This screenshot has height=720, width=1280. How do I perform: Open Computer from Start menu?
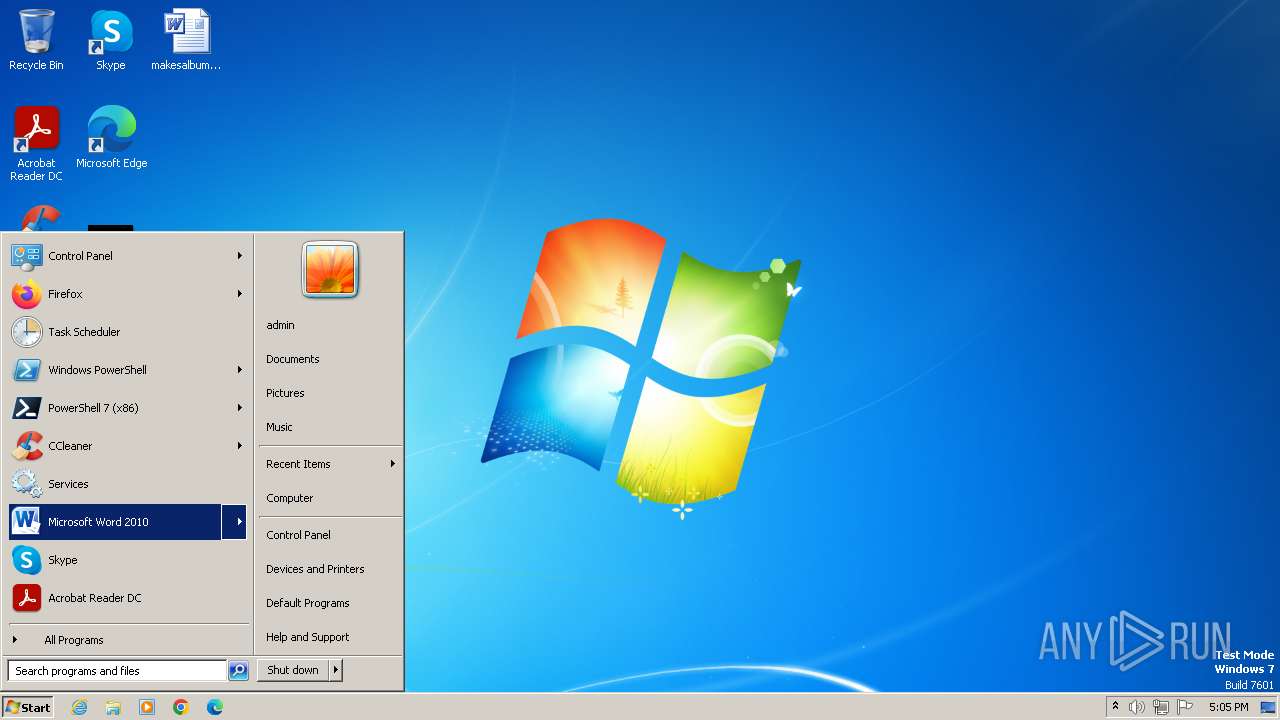[x=330, y=498]
